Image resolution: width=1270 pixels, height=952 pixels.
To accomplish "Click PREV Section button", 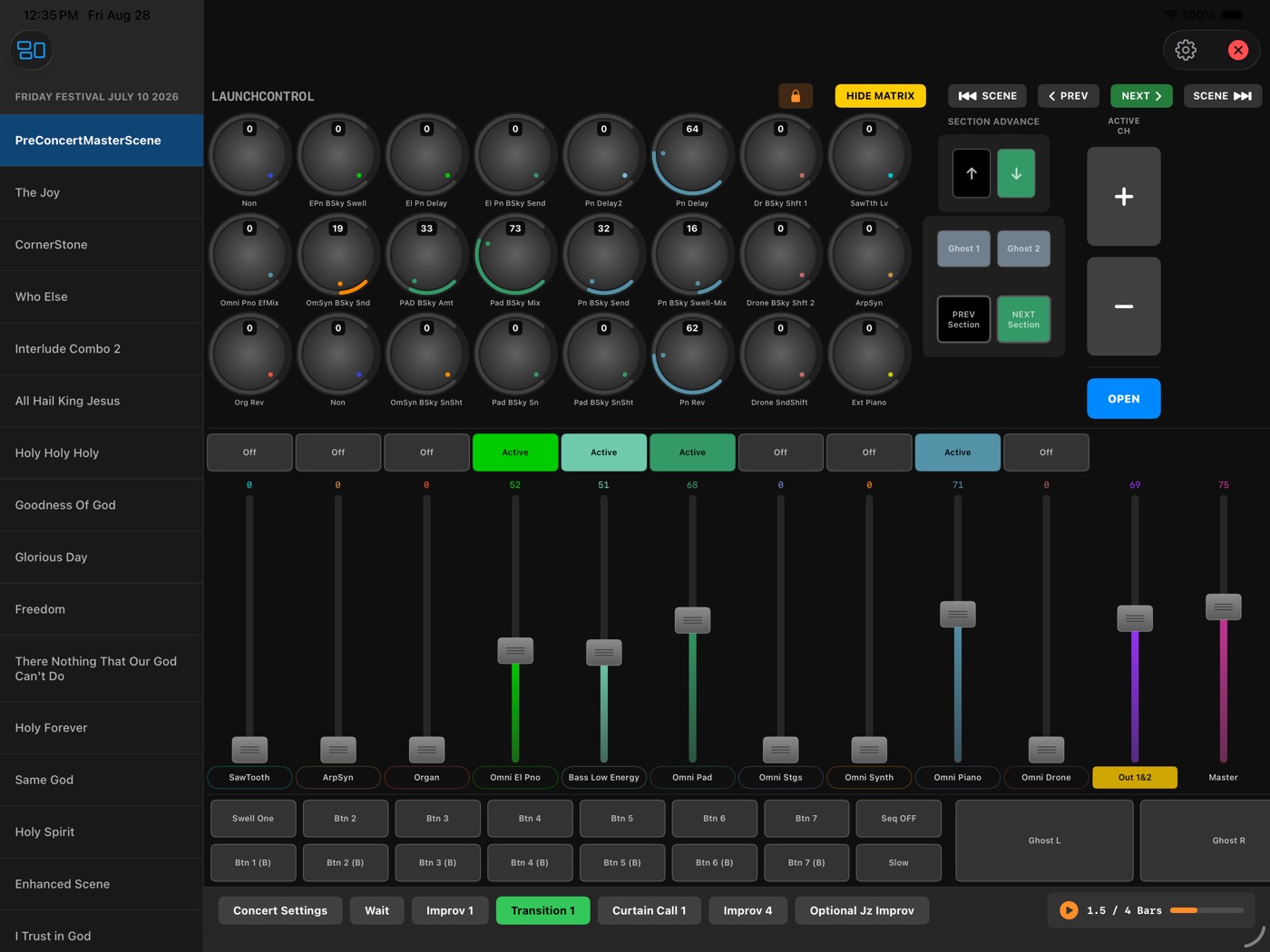I will [963, 319].
